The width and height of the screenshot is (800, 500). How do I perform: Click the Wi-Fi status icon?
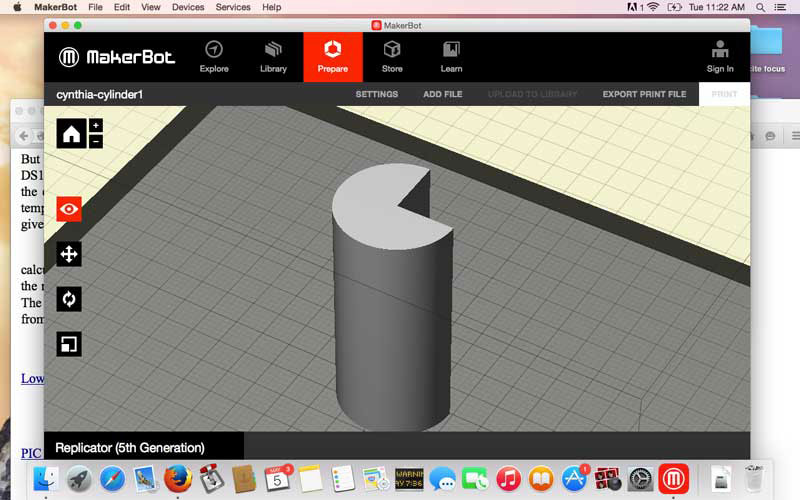(x=653, y=7)
